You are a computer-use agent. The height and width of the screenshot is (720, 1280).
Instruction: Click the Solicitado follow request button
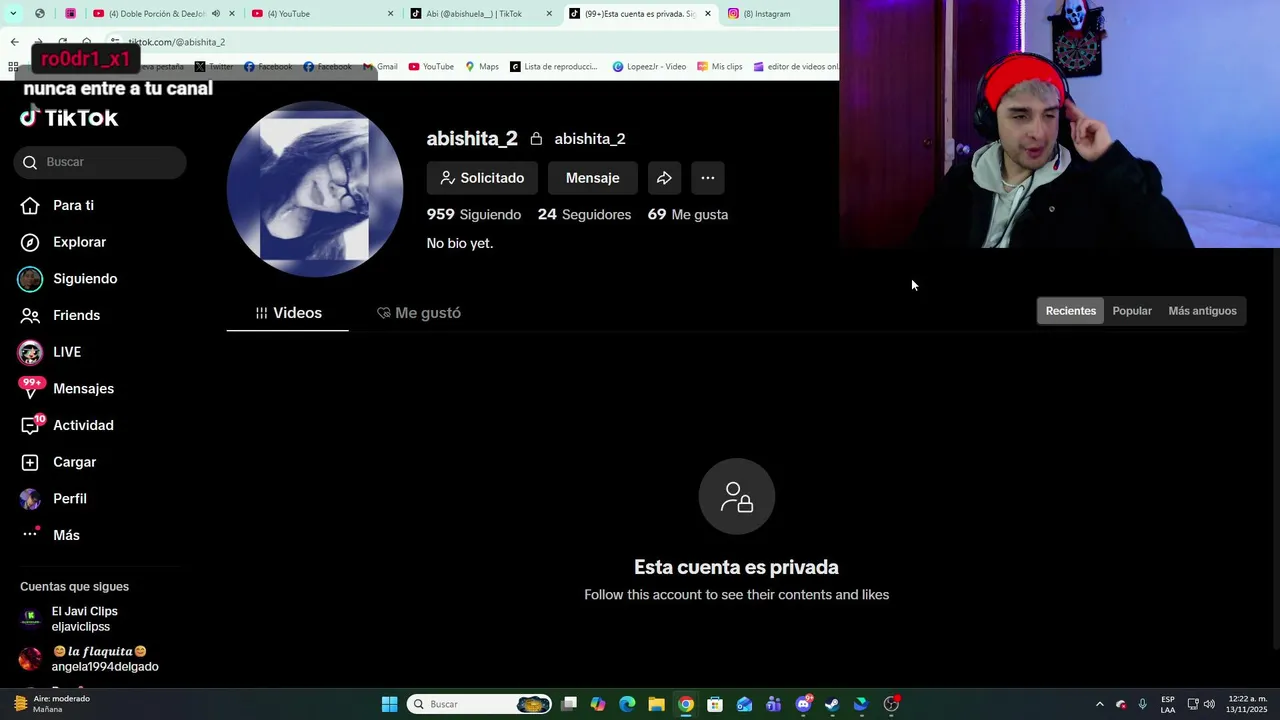pyautogui.click(x=482, y=178)
